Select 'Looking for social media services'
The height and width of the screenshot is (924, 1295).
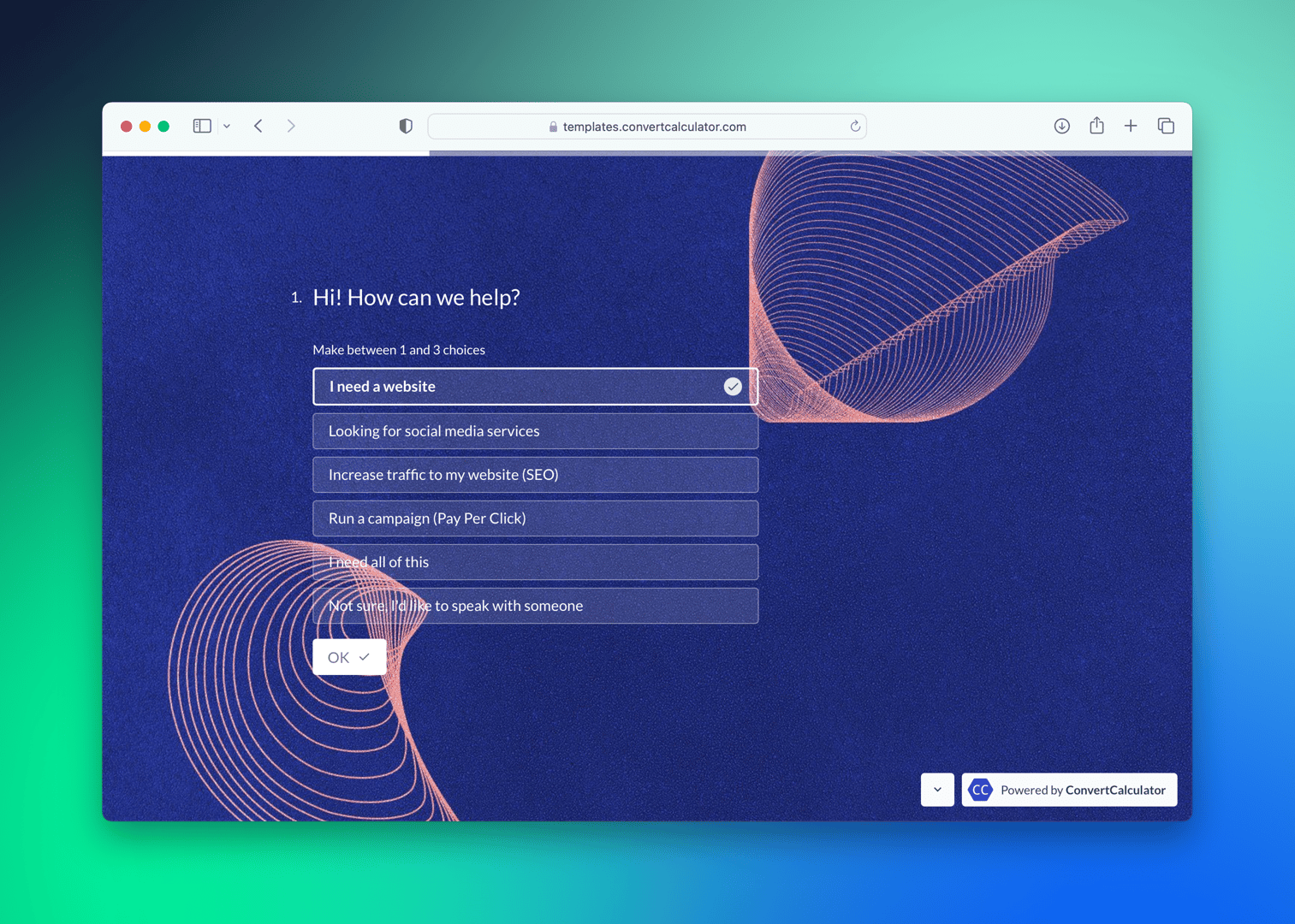coord(535,431)
